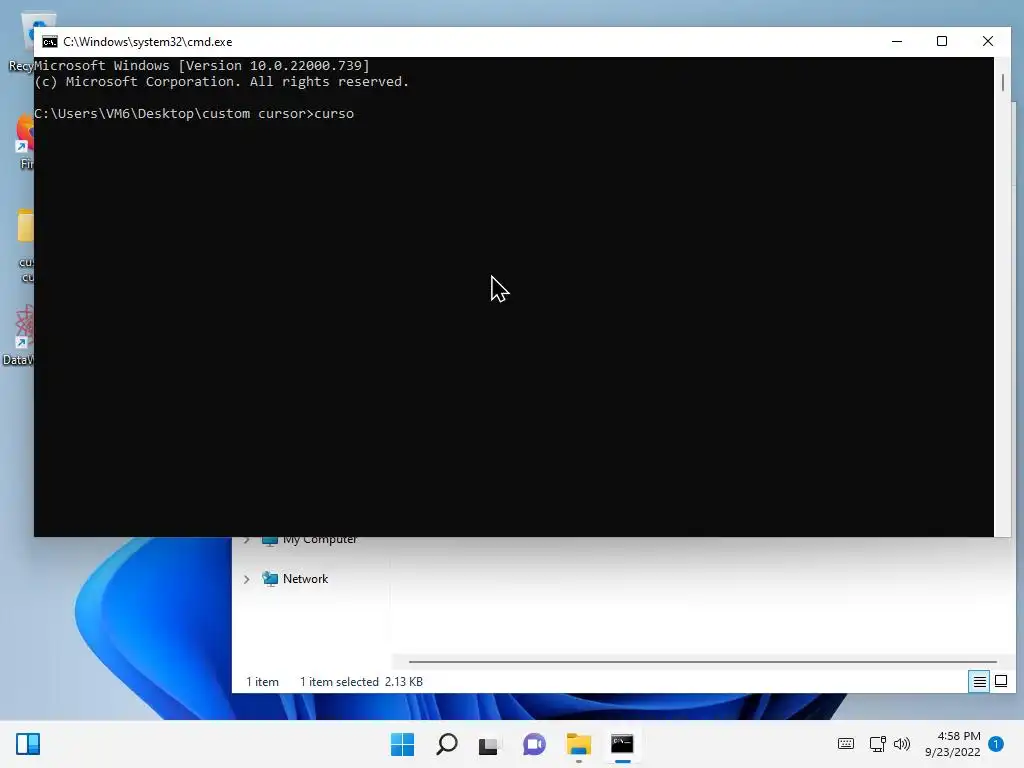1024x768 pixels.
Task: Click '1 item' status bar text
Action: click(263, 682)
